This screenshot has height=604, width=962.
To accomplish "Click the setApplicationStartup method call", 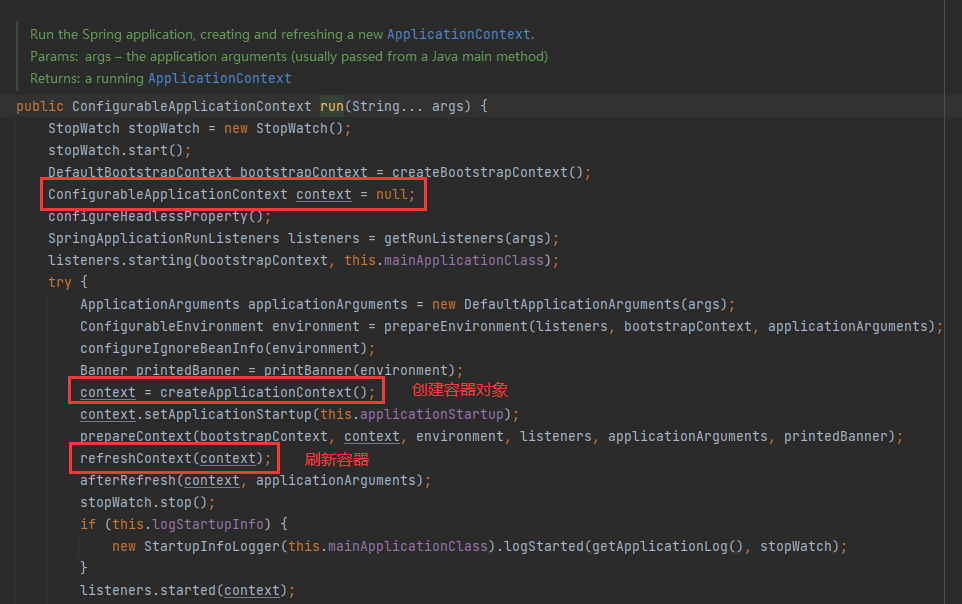I will click(228, 414).
